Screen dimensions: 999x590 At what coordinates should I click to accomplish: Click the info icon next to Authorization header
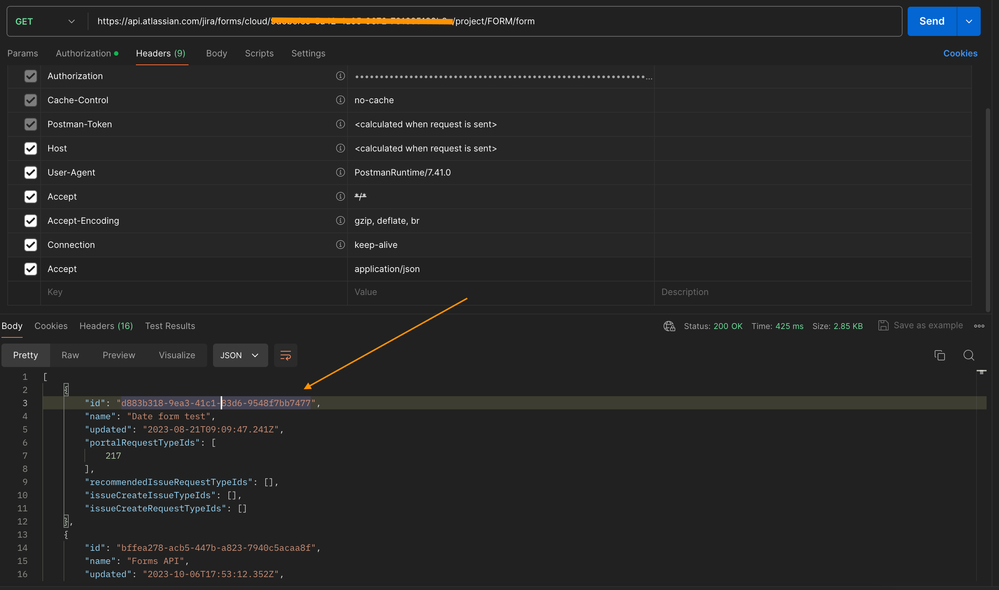[339, 76]
